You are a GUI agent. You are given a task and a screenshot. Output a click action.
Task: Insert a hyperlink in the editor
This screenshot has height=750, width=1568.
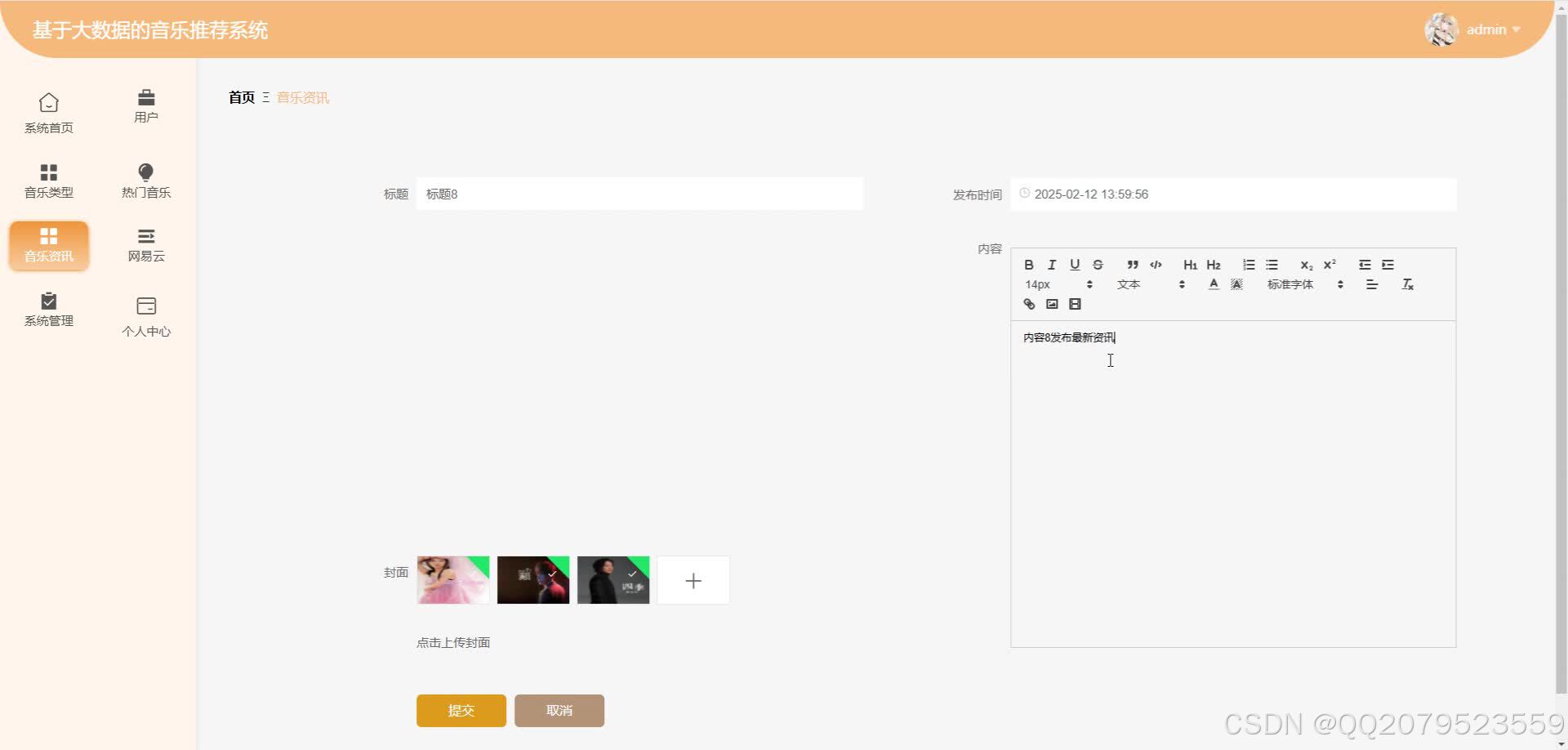[x=1029, y=303]
